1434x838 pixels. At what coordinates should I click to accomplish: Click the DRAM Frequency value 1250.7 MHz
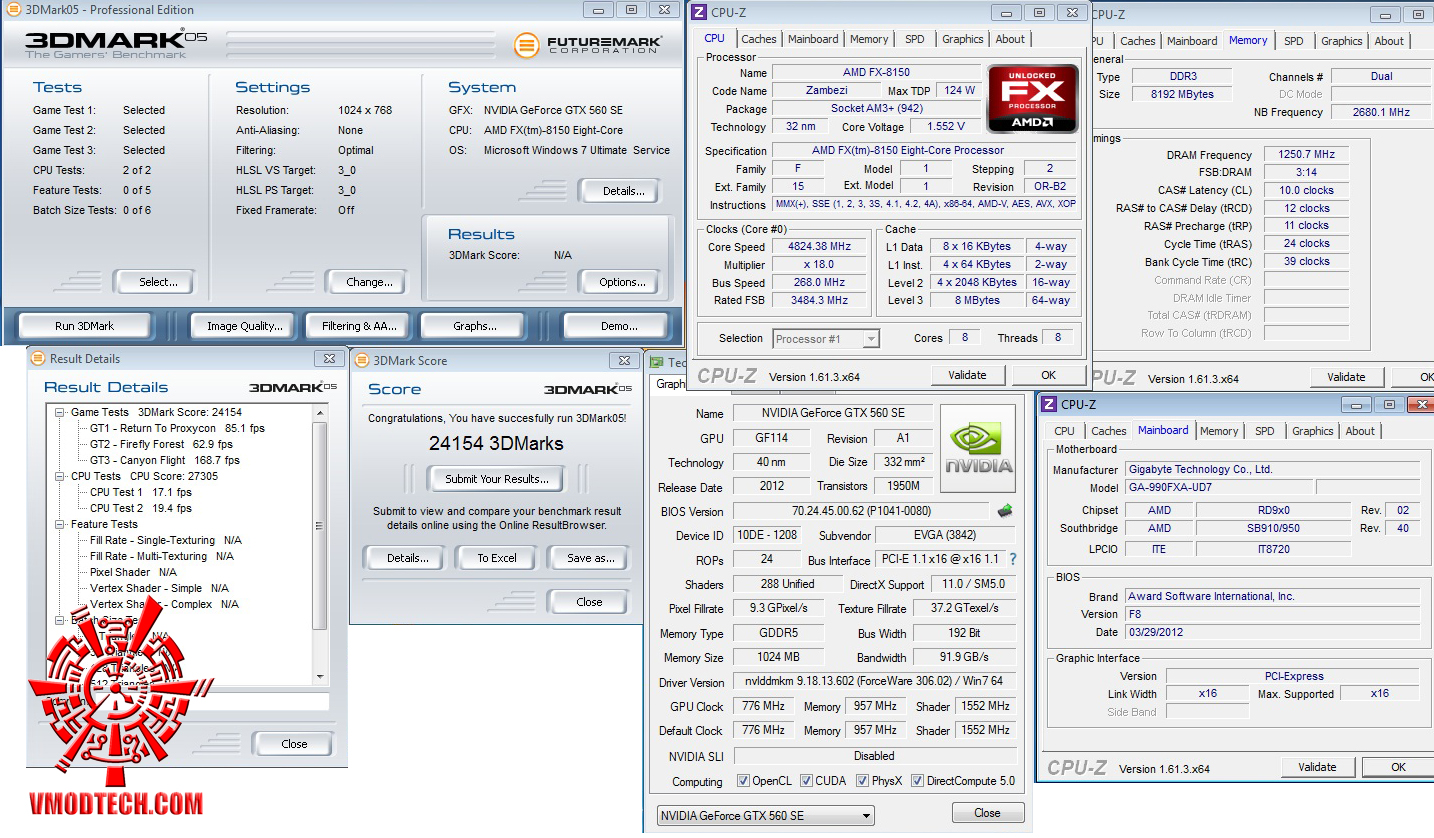coord(1306,155)
